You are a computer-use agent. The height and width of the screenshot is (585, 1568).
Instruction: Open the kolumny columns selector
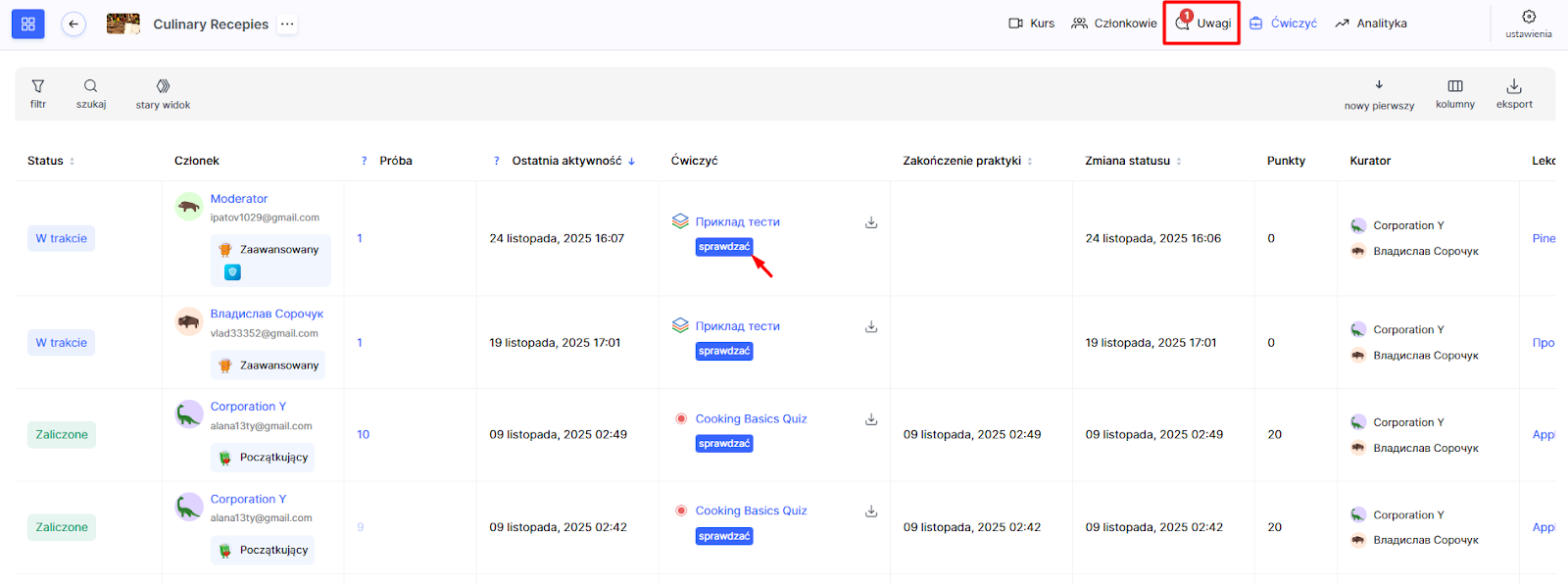click(1454, 93)
